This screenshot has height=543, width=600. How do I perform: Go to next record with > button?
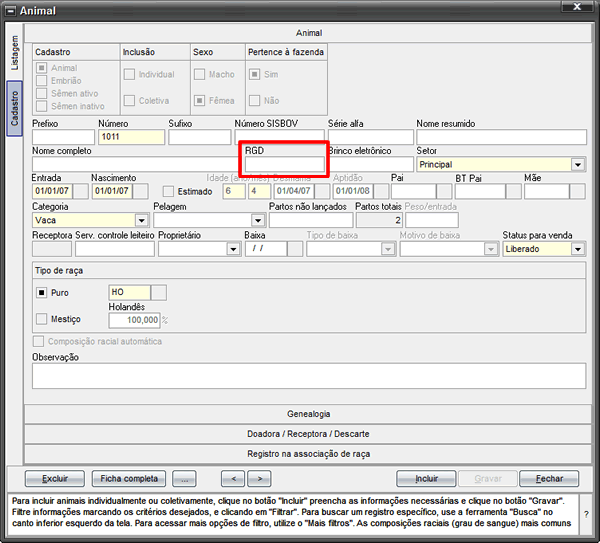[x=259, y=478]
